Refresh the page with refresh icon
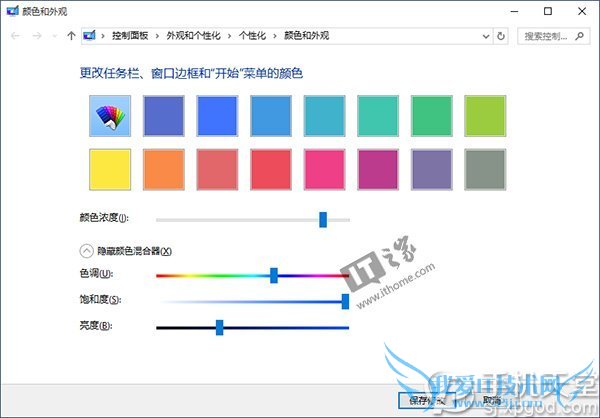The image size is (600, 418). (x=501, y=36)
